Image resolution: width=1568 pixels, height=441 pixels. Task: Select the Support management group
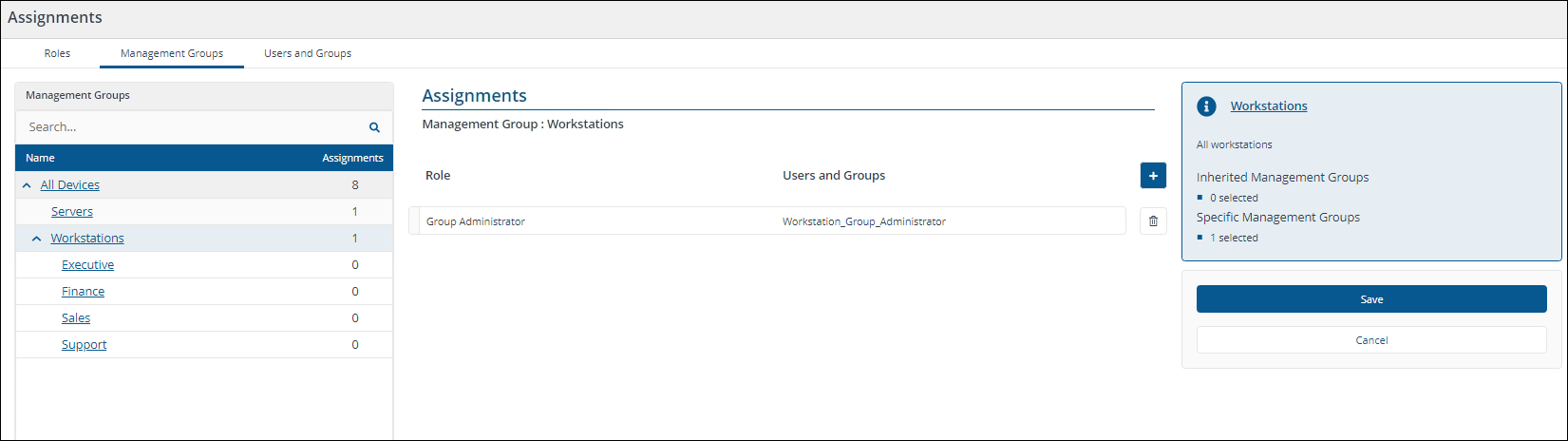84,345
